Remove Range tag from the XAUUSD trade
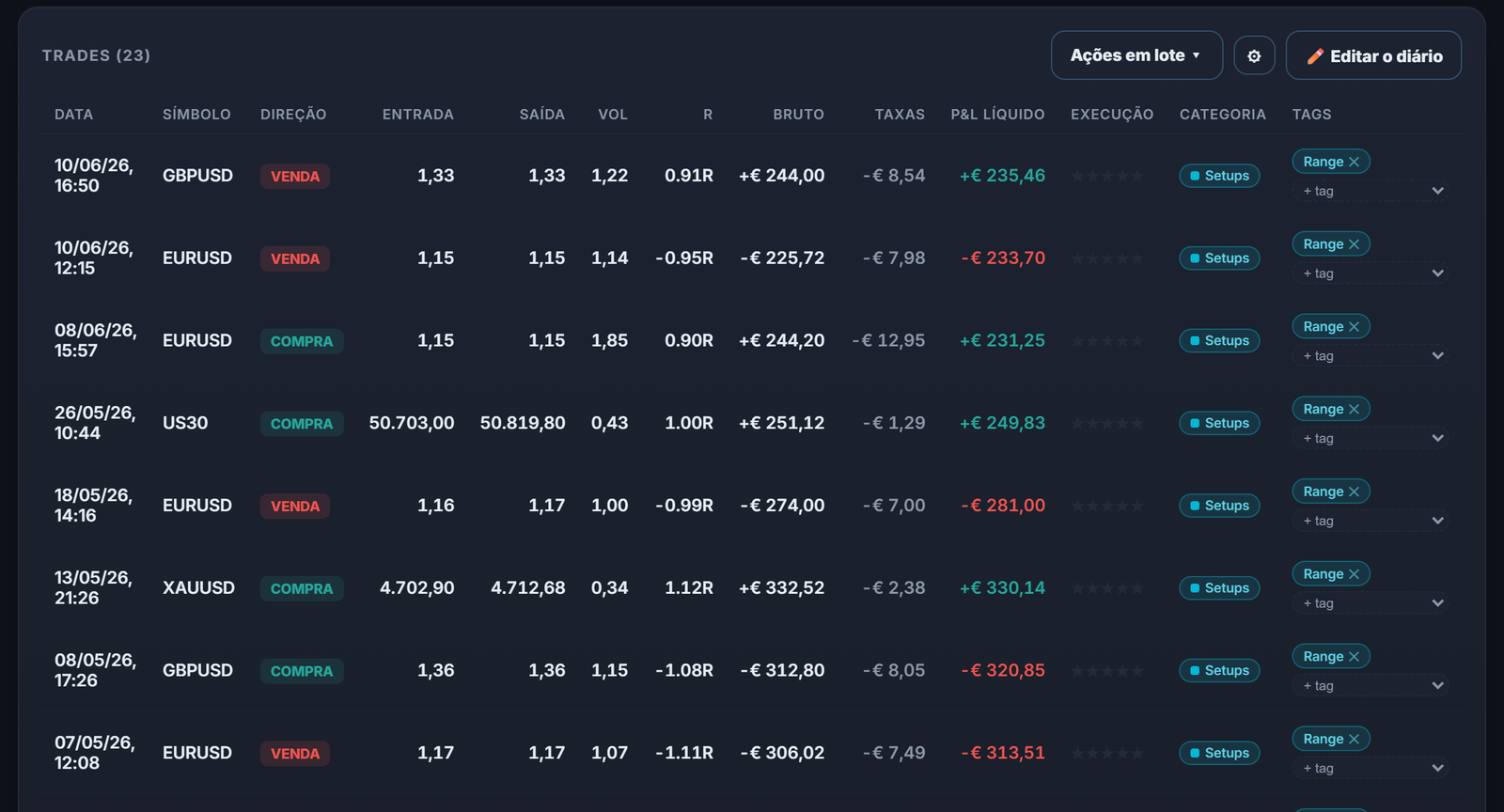Screen dimensions: 1504x812 click(x=1354, y=574)
